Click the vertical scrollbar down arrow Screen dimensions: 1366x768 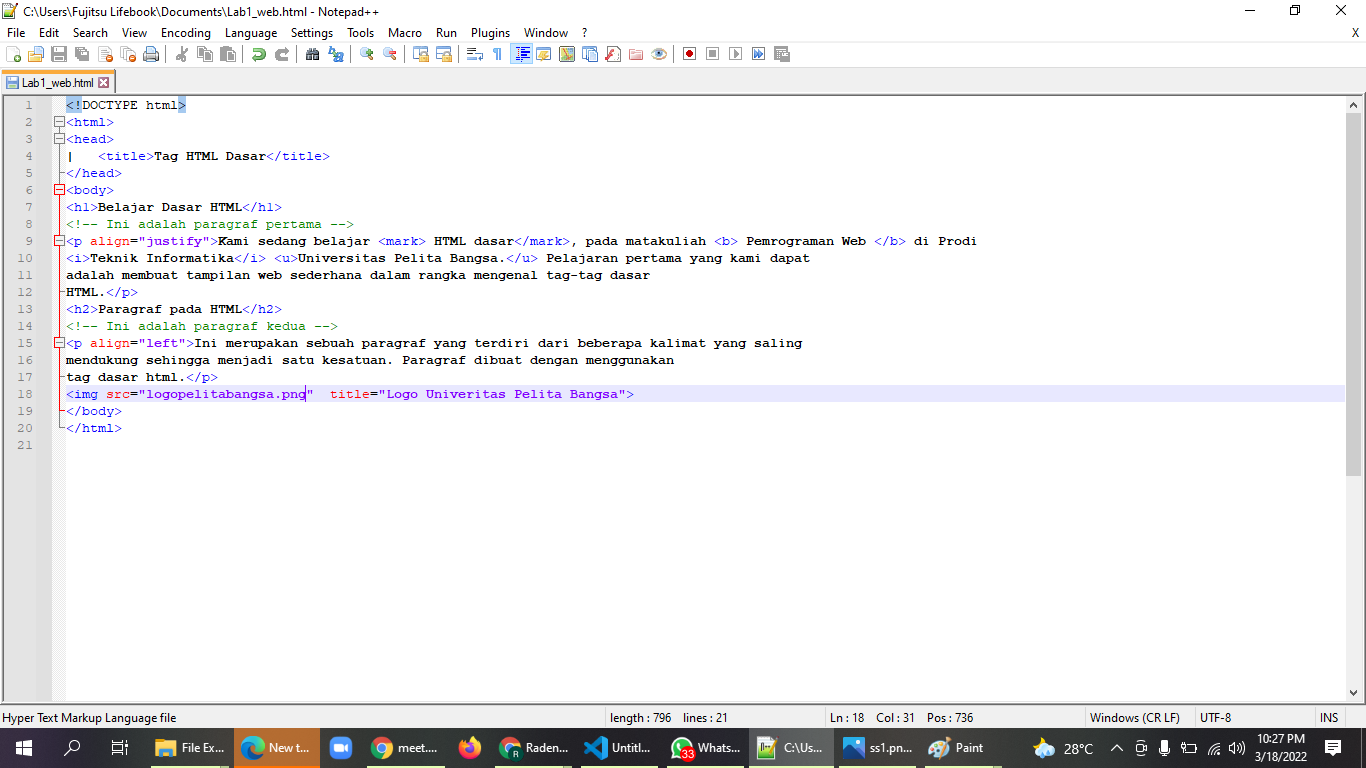pos(1354,692)
